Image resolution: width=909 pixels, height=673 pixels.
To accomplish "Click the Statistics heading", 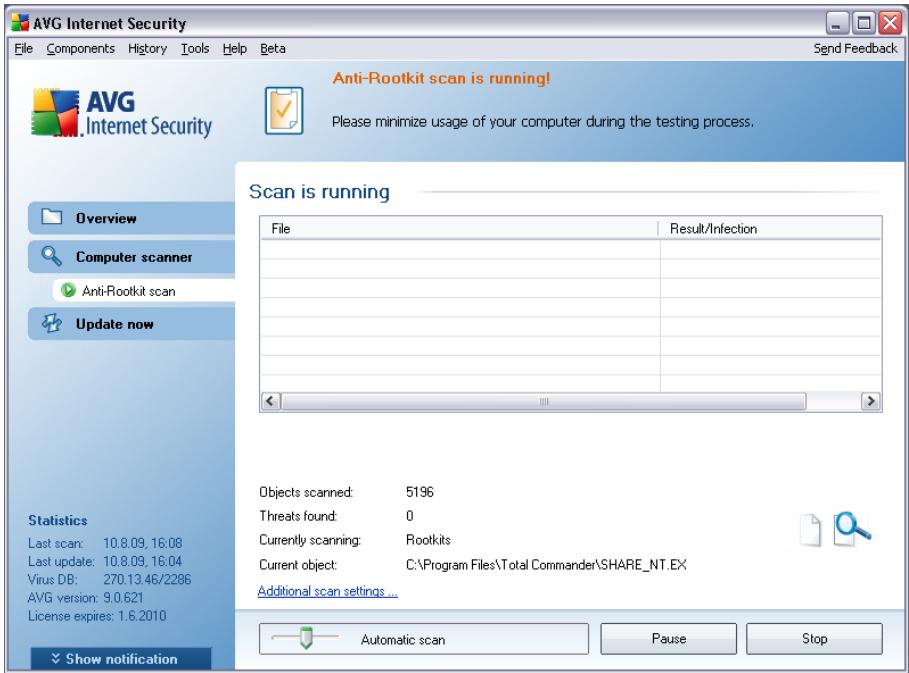I will 58,520.
